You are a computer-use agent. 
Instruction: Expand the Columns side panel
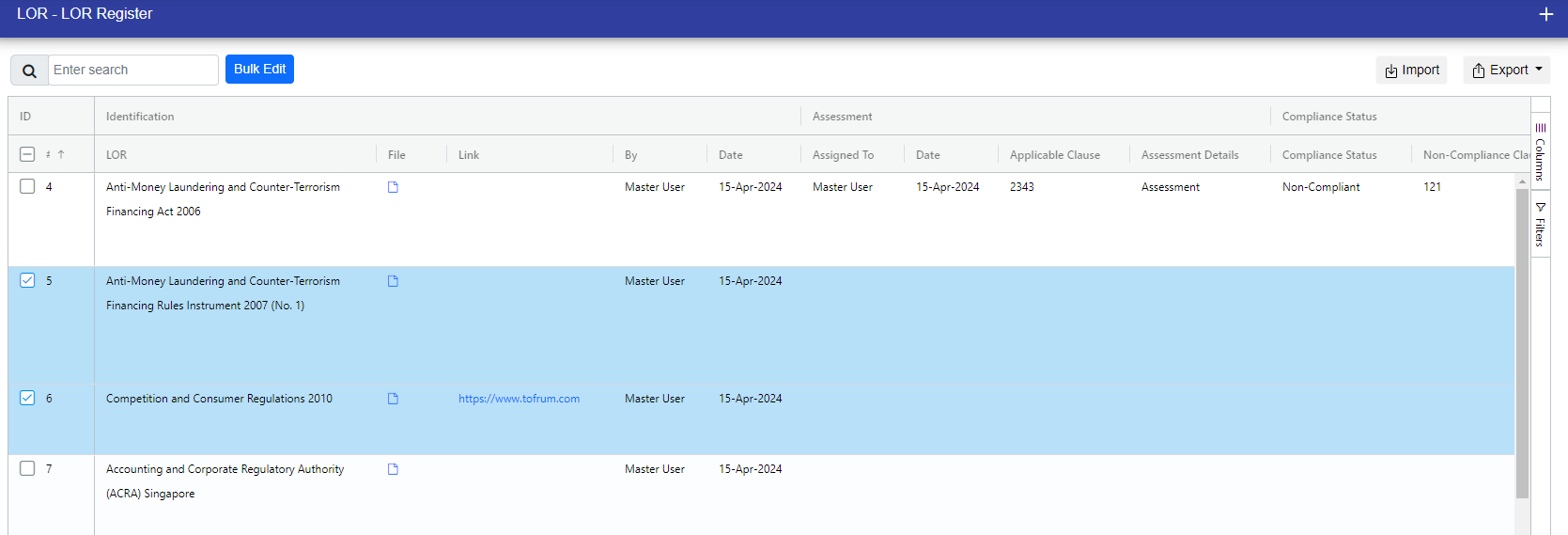point(1540,150)
